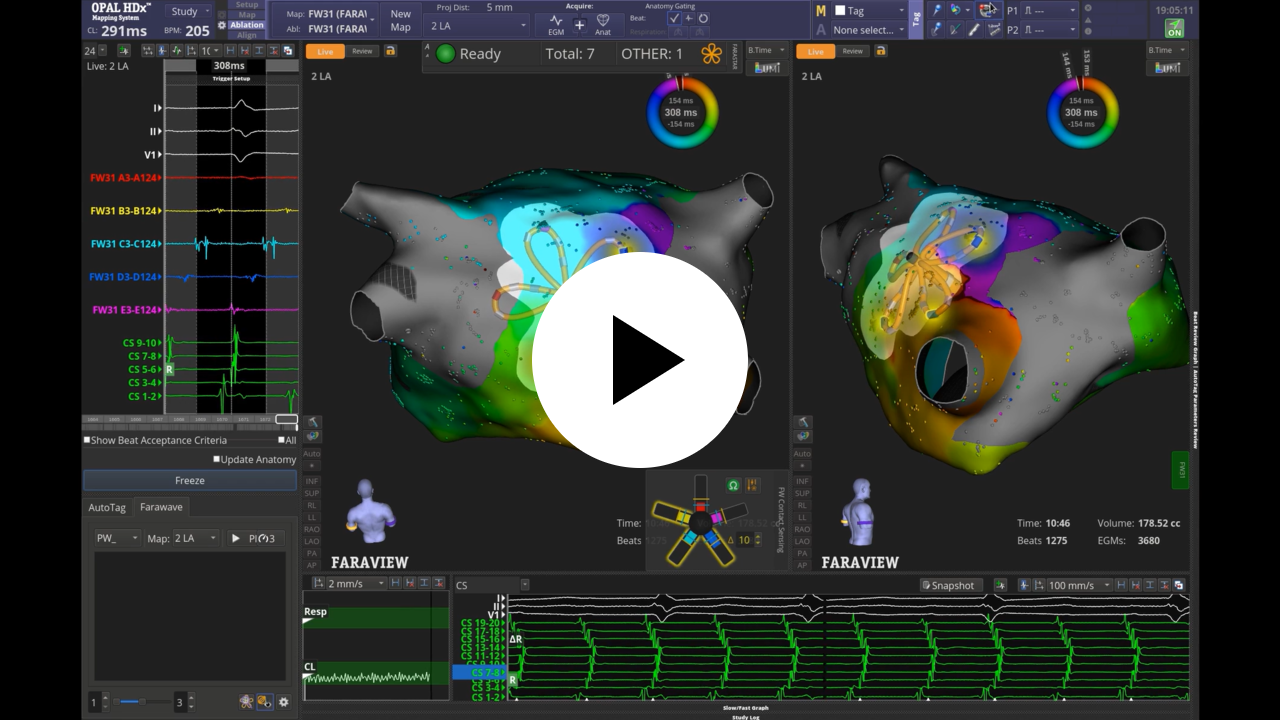Select the Align workflow tab
Screen dimensions: 1280x720
246,35
